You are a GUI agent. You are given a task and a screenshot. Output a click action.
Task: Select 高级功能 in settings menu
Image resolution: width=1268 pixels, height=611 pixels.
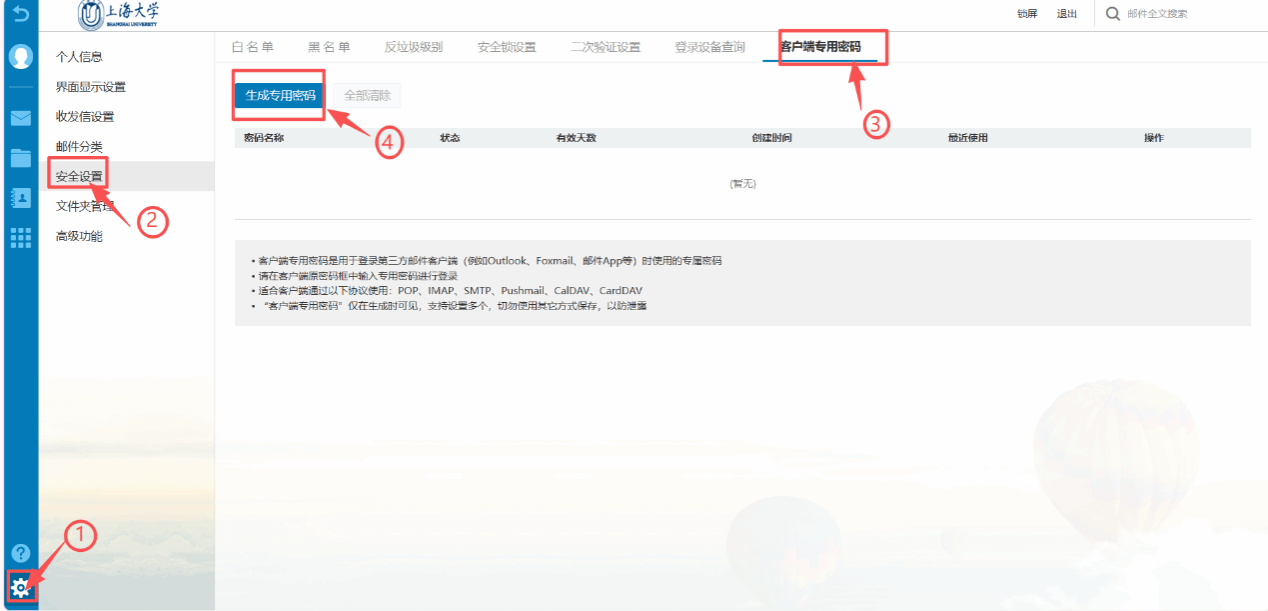[79, 237]
